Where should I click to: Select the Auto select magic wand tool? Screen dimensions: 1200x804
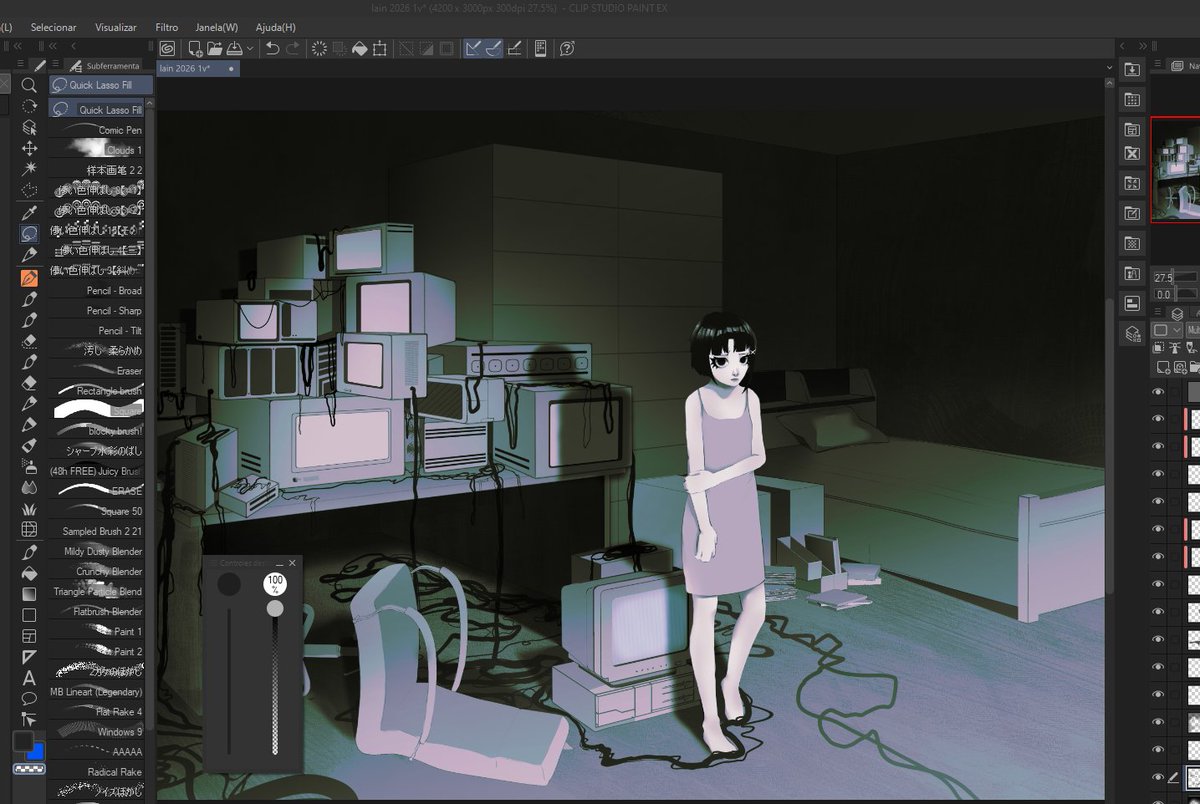pyautogui.click(x=29, y=168)
